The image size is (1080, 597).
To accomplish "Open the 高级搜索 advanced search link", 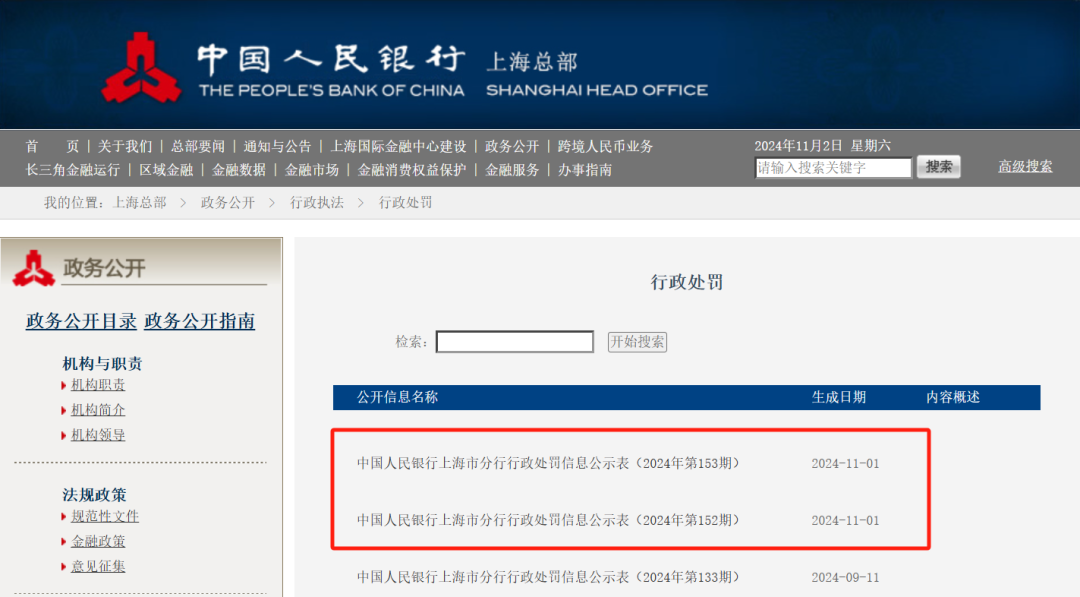I will pos(1025,167).
